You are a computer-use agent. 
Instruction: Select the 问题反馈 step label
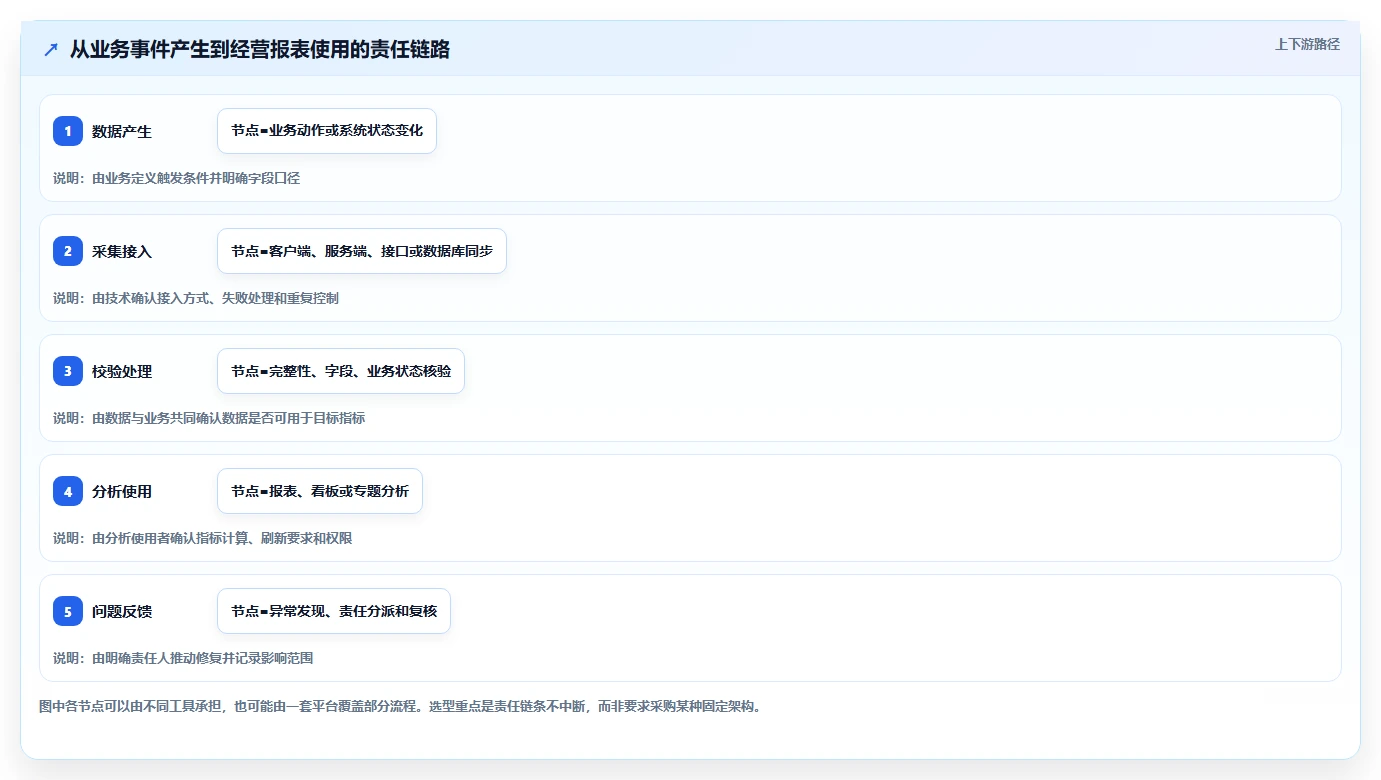tap(122, 611)
